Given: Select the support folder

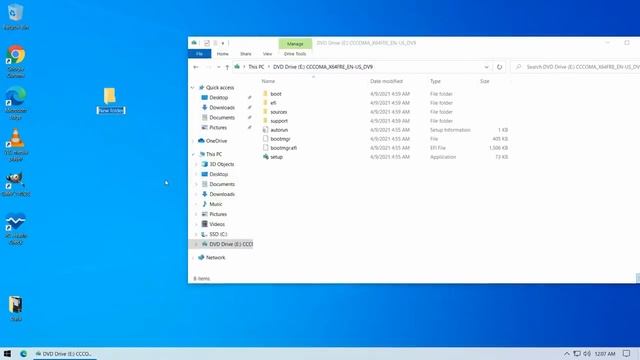Looking at the screenshot, I should (279, 121).
